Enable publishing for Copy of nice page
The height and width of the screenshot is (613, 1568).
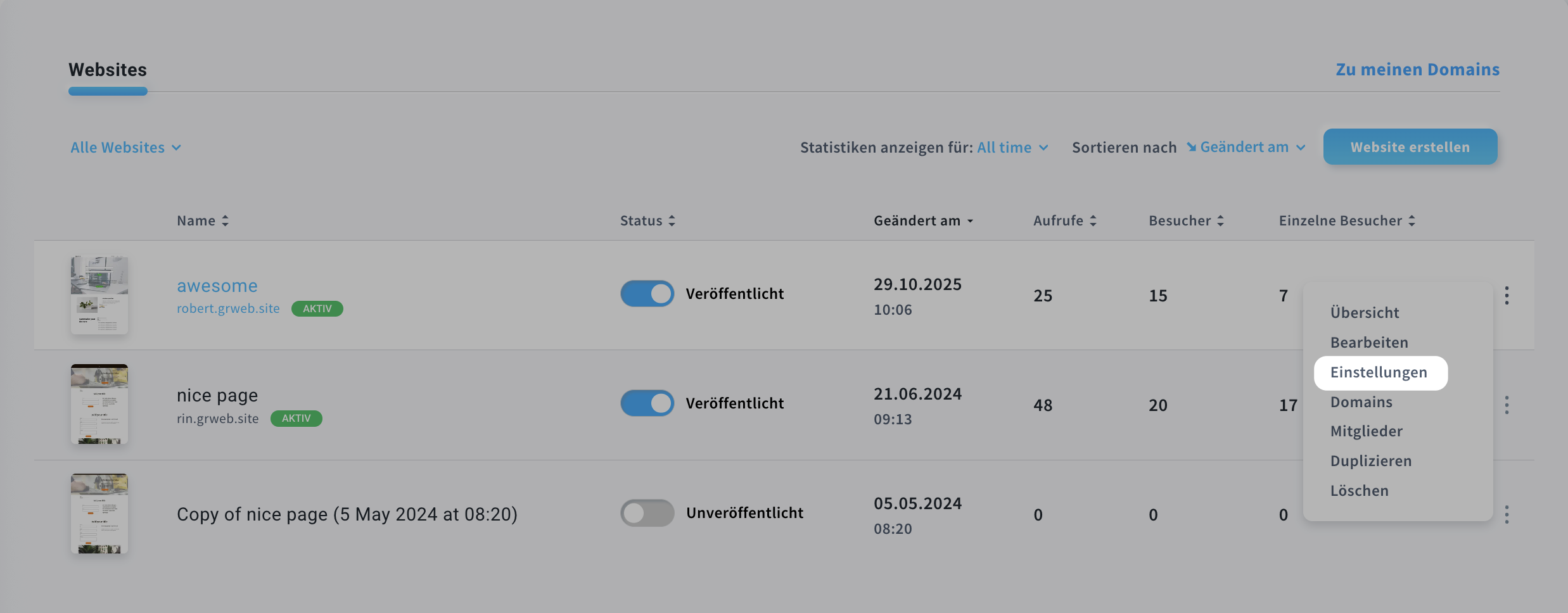point(647,513)
